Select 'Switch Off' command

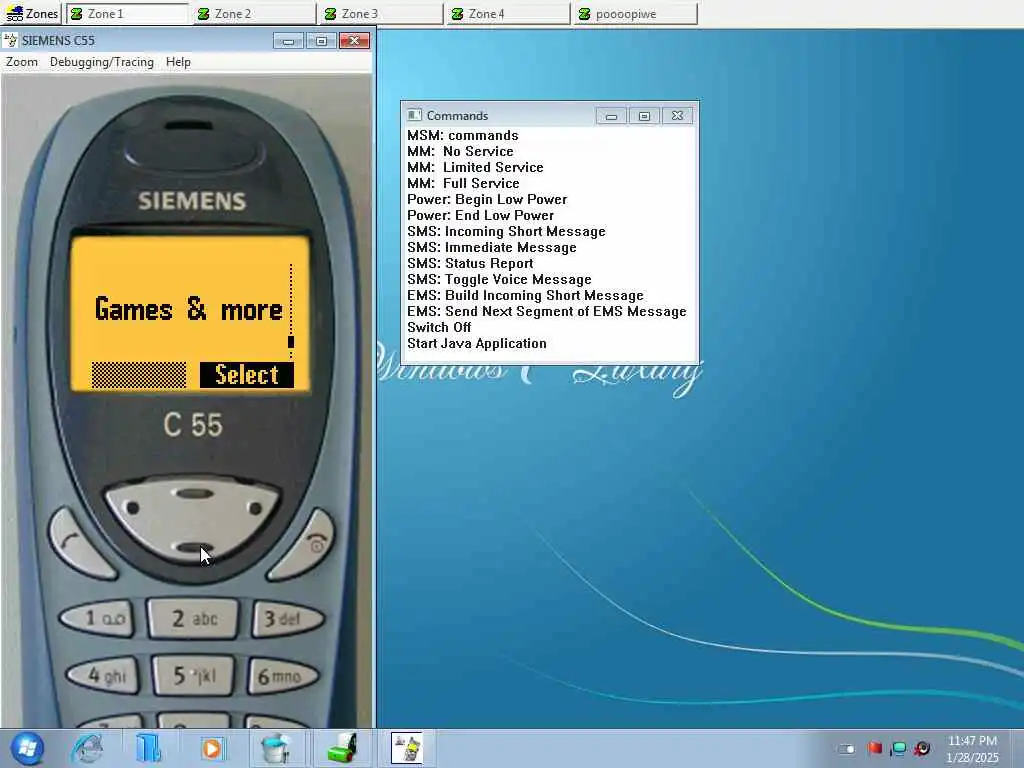click(439, 327)
